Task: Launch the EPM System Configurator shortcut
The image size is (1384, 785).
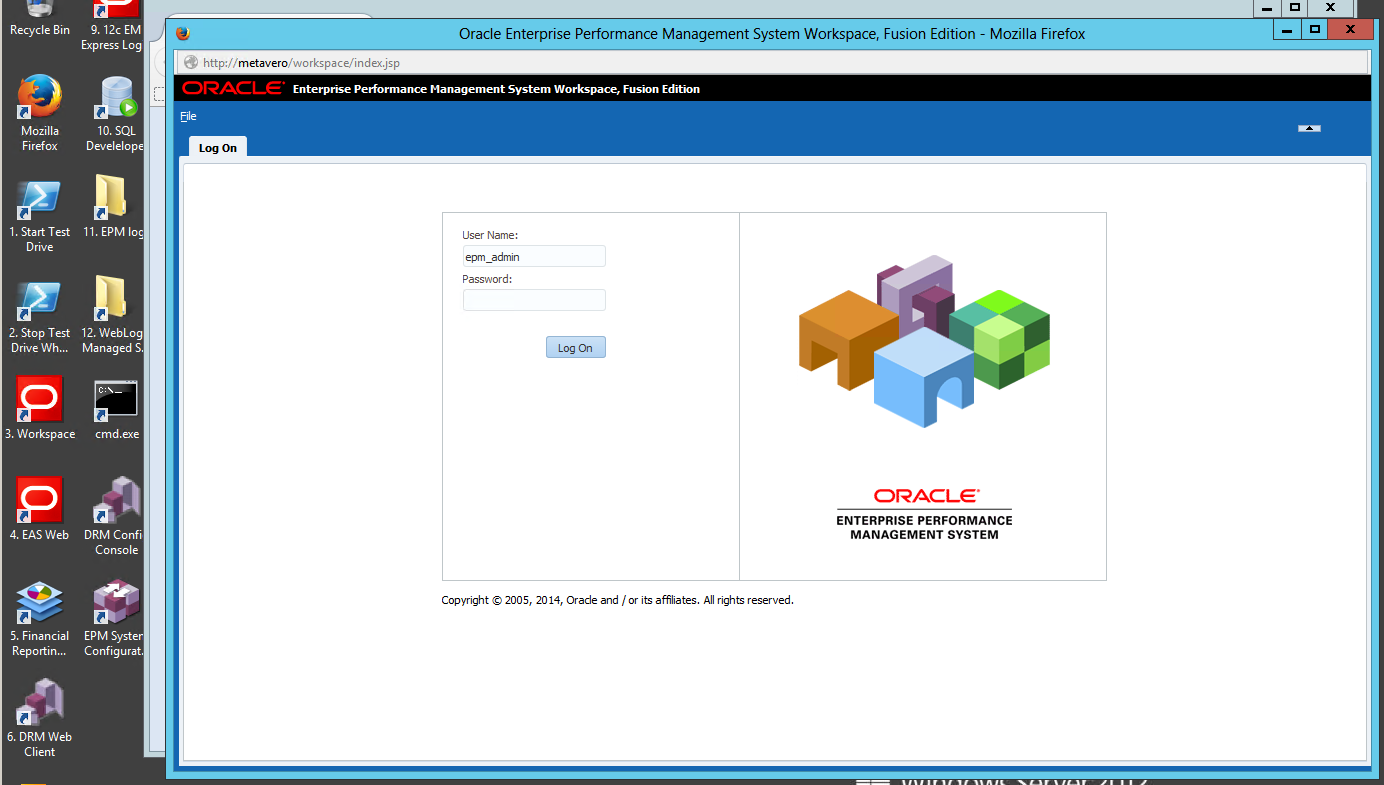Action: pos(116,618)
